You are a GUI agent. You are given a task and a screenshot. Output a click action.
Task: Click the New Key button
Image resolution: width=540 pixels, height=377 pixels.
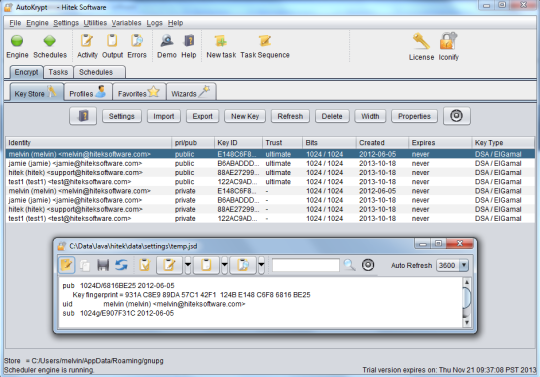245,116
